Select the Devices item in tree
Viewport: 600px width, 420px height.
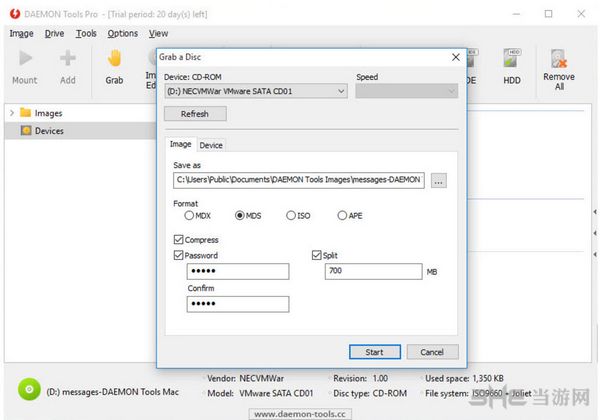click(49, 131)
